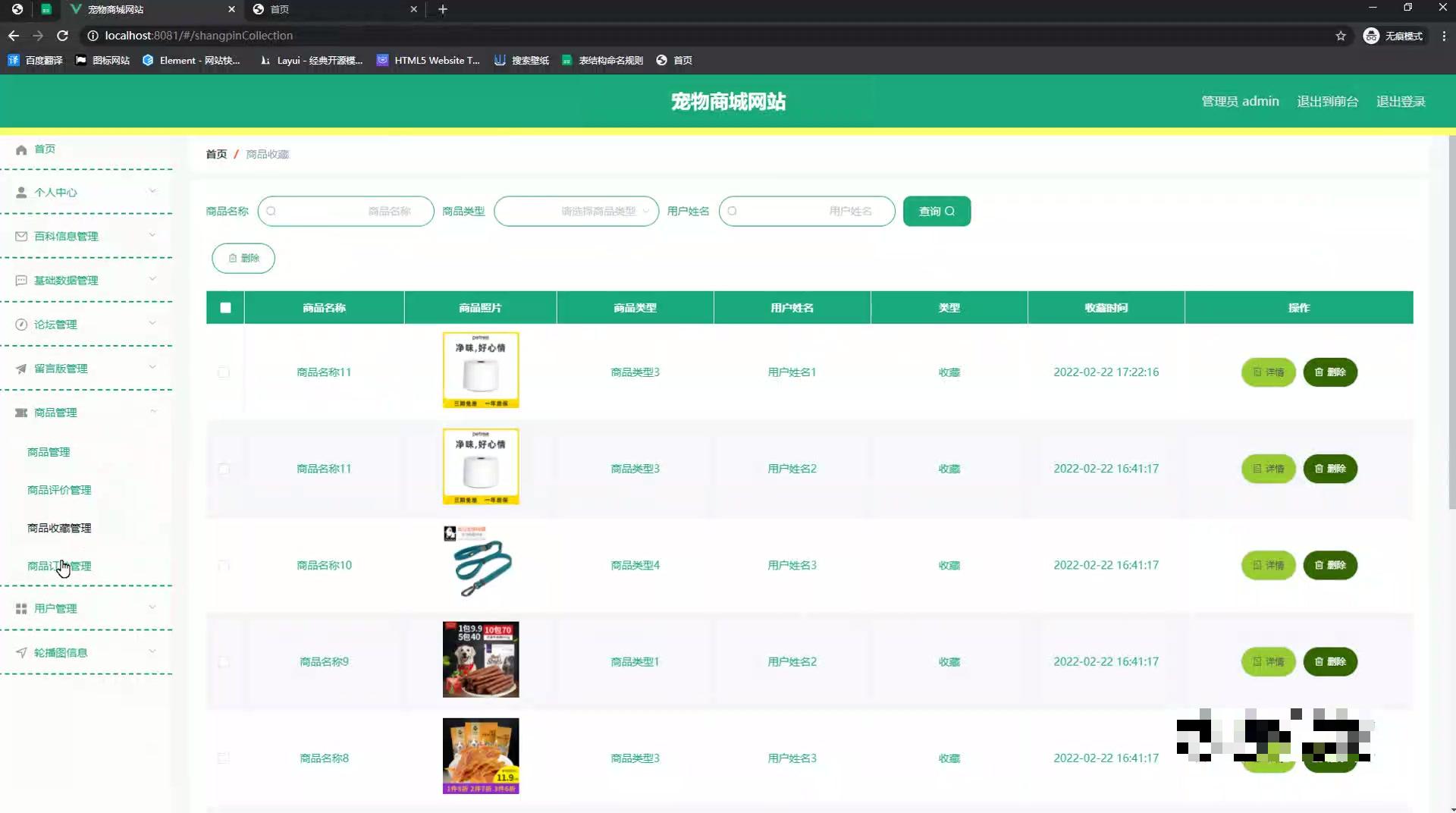Click the home icon in sidebar
Image resolution: width=1456 pixels, height=813 pixels.
(x=21, y=149)
